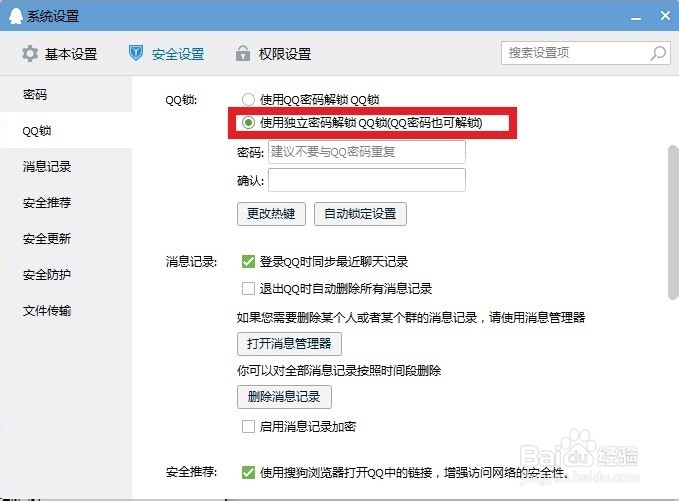Open the 权限设置 tab
This screenshot has width=679, height=501.
tap(273, 54)
